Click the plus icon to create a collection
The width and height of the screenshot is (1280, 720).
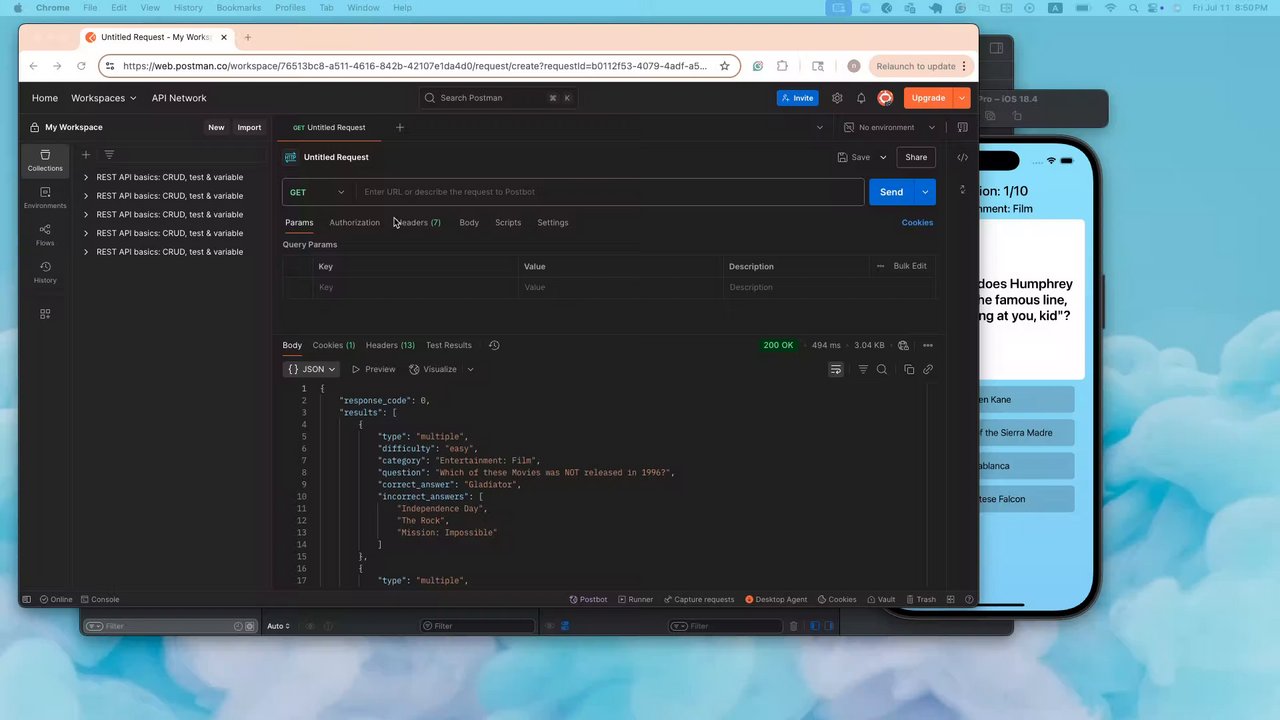coord(86,155)
